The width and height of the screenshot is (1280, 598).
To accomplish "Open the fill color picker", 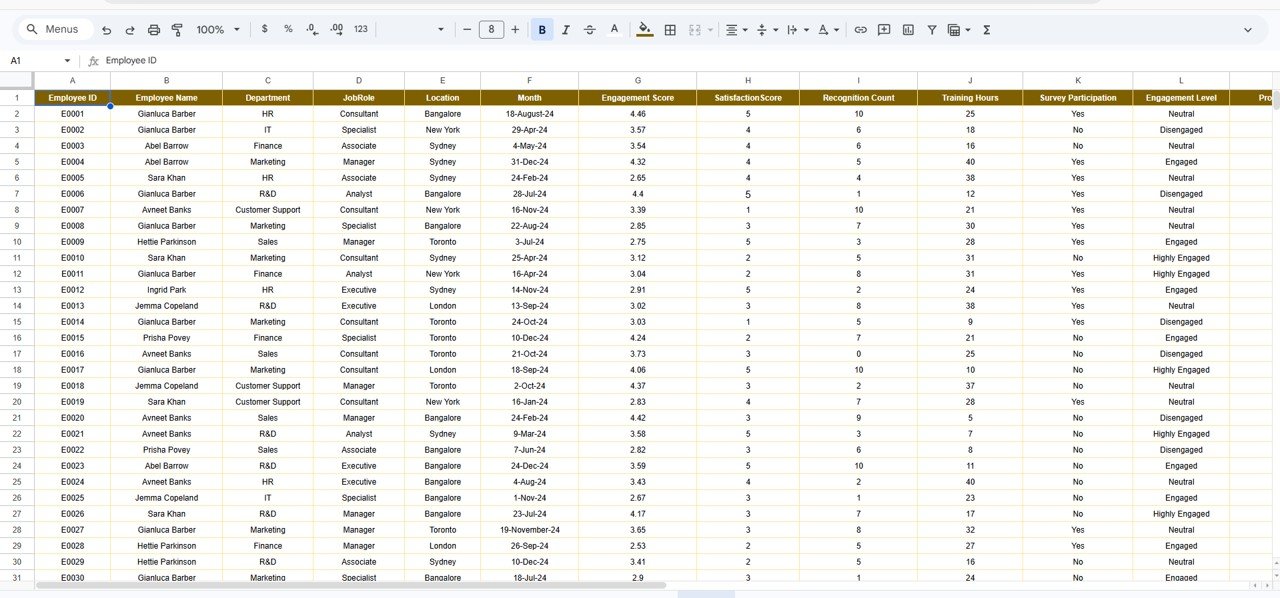I will pos(644,29).
